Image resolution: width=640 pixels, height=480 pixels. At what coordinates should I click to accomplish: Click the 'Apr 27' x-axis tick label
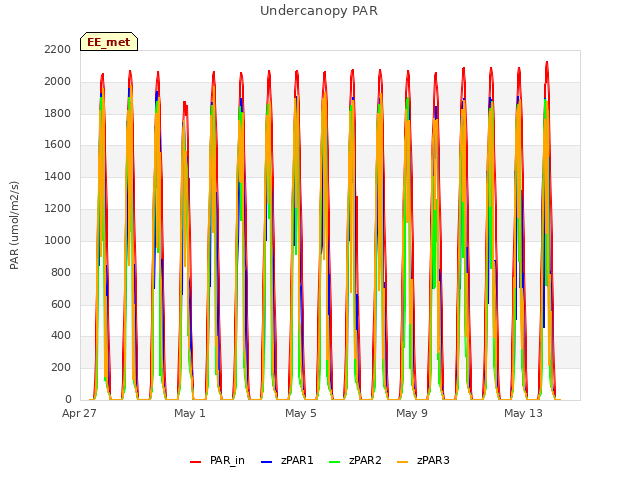click(x=79, y=413)
